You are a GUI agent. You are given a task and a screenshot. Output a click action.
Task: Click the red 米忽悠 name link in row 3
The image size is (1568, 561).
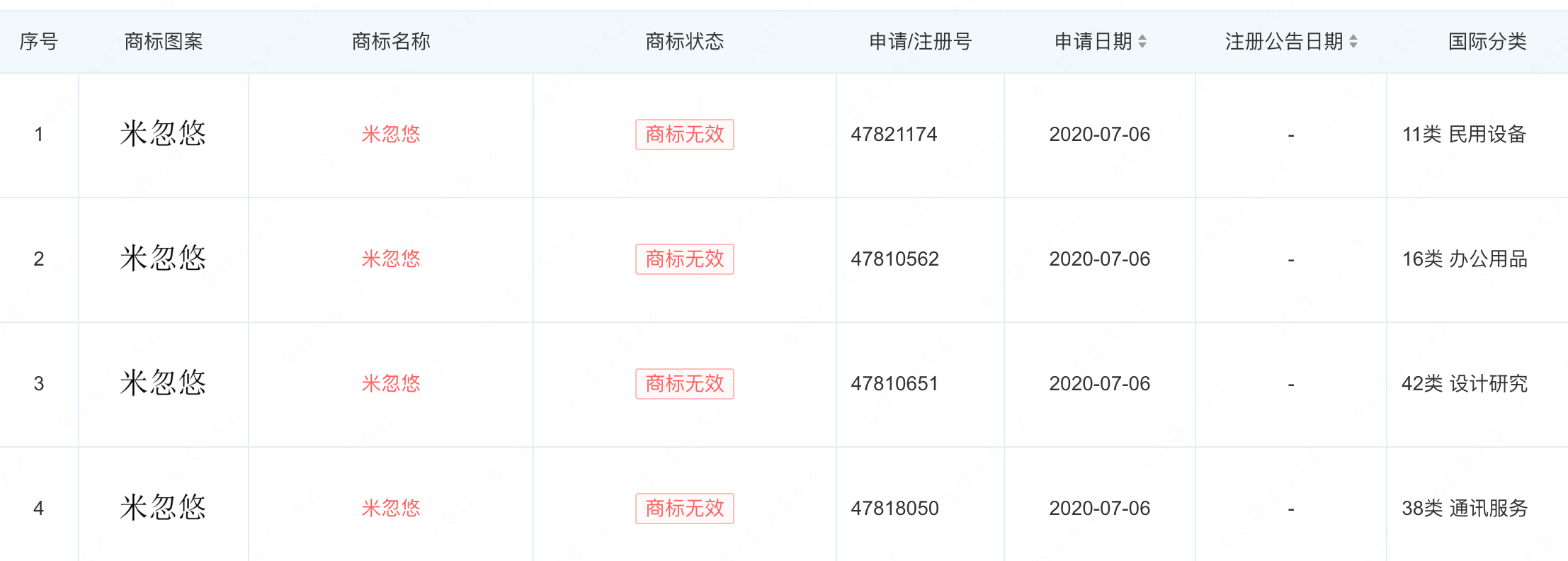391,383
